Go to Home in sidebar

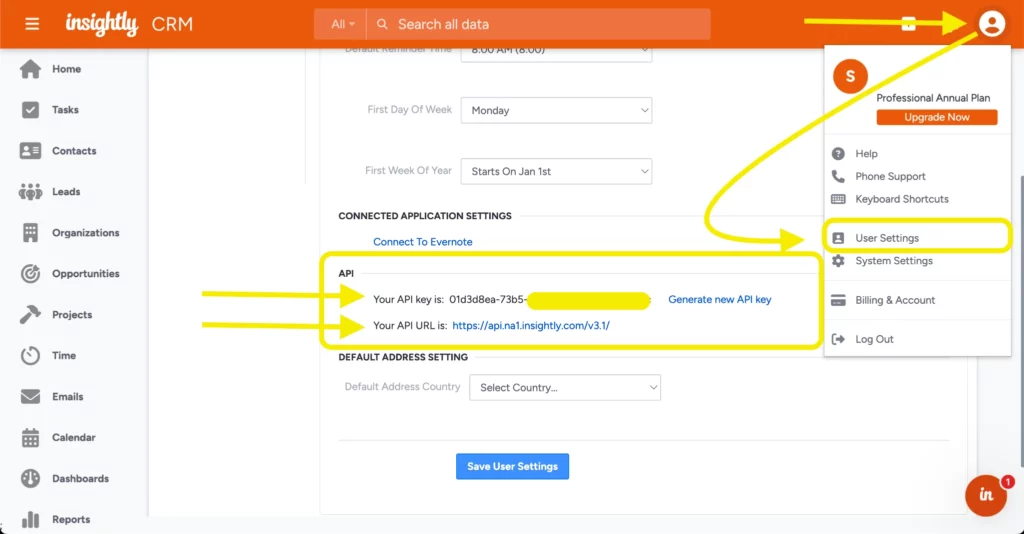67,69
